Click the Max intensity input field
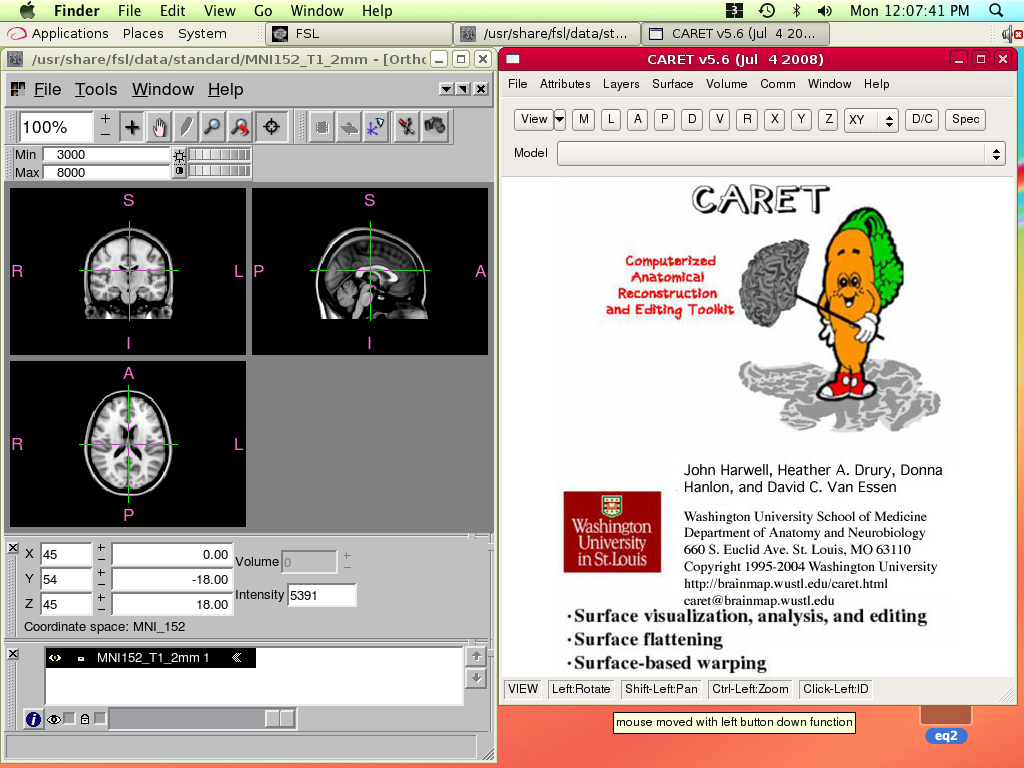This screenshot has height=768, width=1024. pyautogui.click(x=106, y=172)
